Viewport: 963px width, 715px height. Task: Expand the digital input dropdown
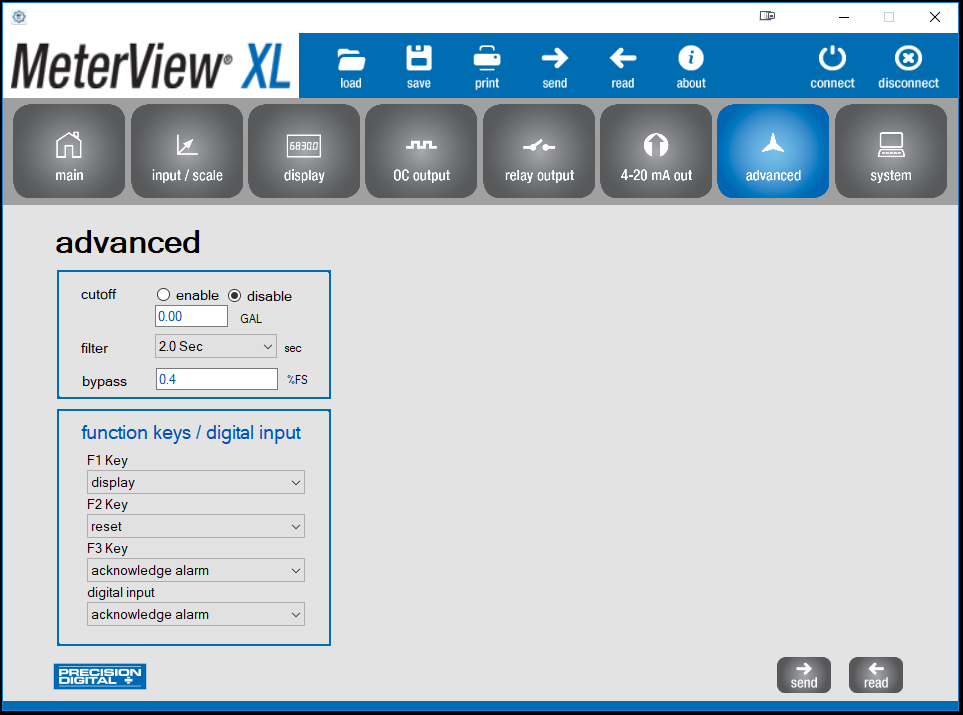(x=196, y=614)
